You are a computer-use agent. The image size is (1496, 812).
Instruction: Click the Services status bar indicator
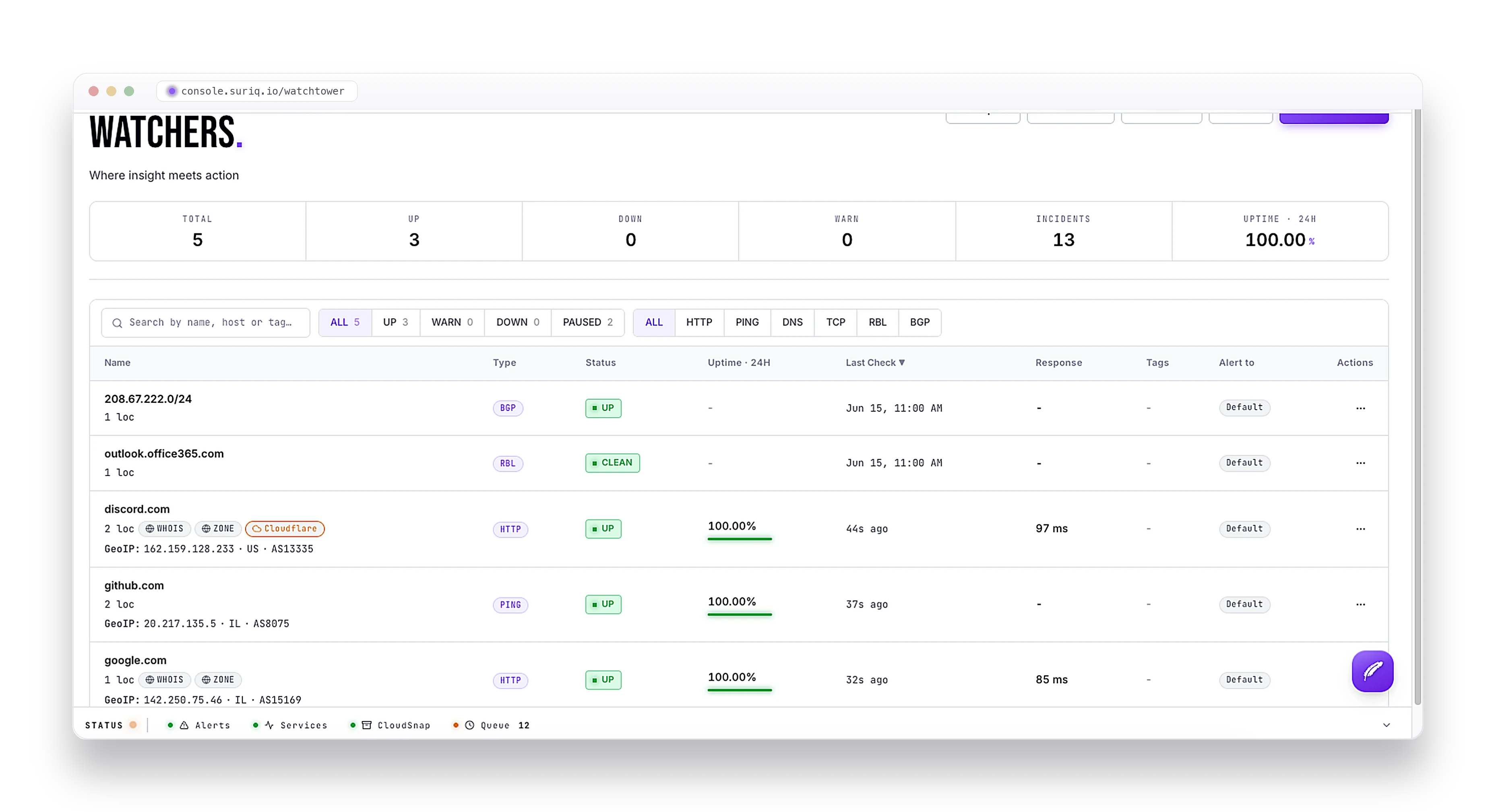pyautogui.click(x=290, y=725)
